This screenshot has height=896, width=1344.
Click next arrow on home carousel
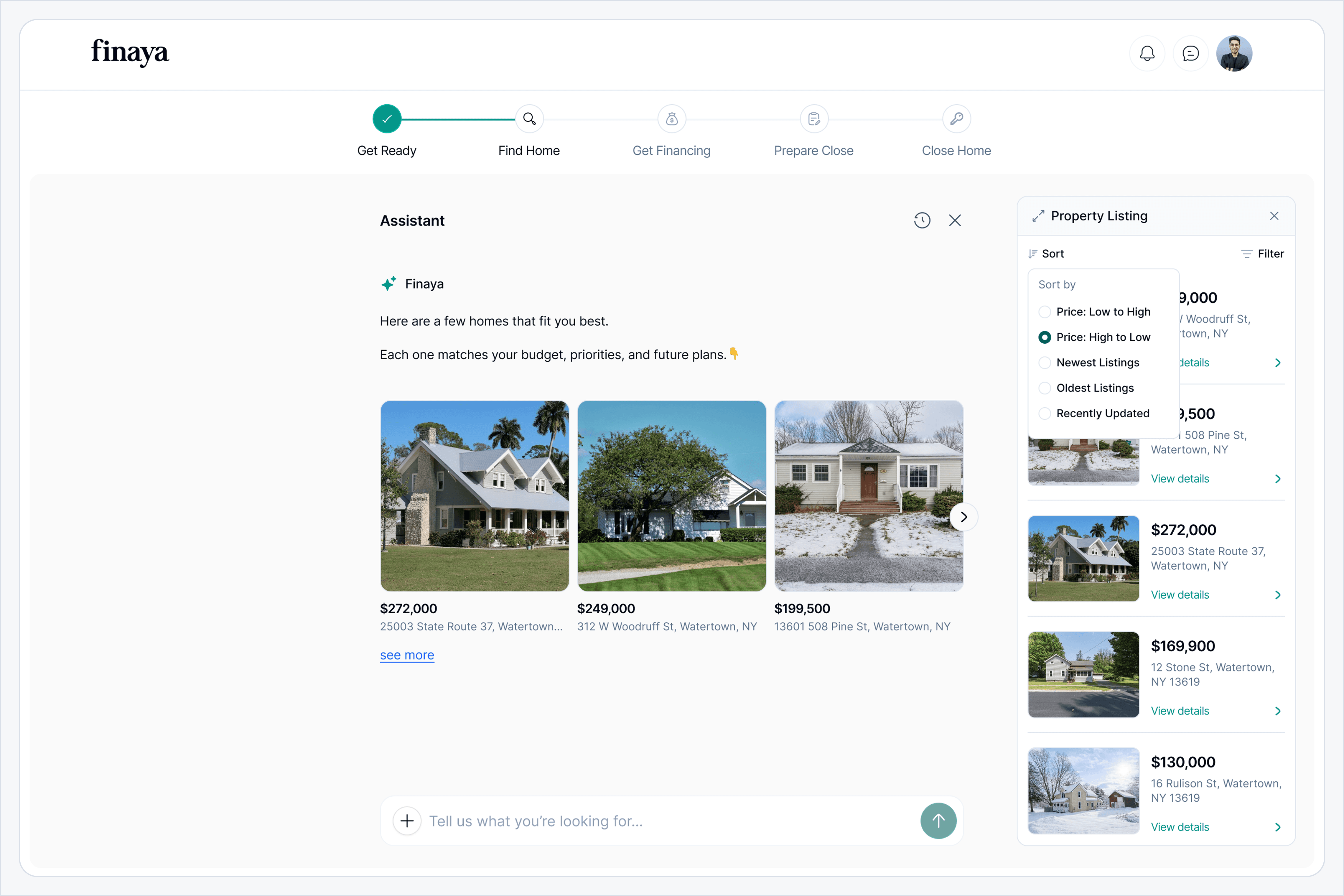[963, 517]
